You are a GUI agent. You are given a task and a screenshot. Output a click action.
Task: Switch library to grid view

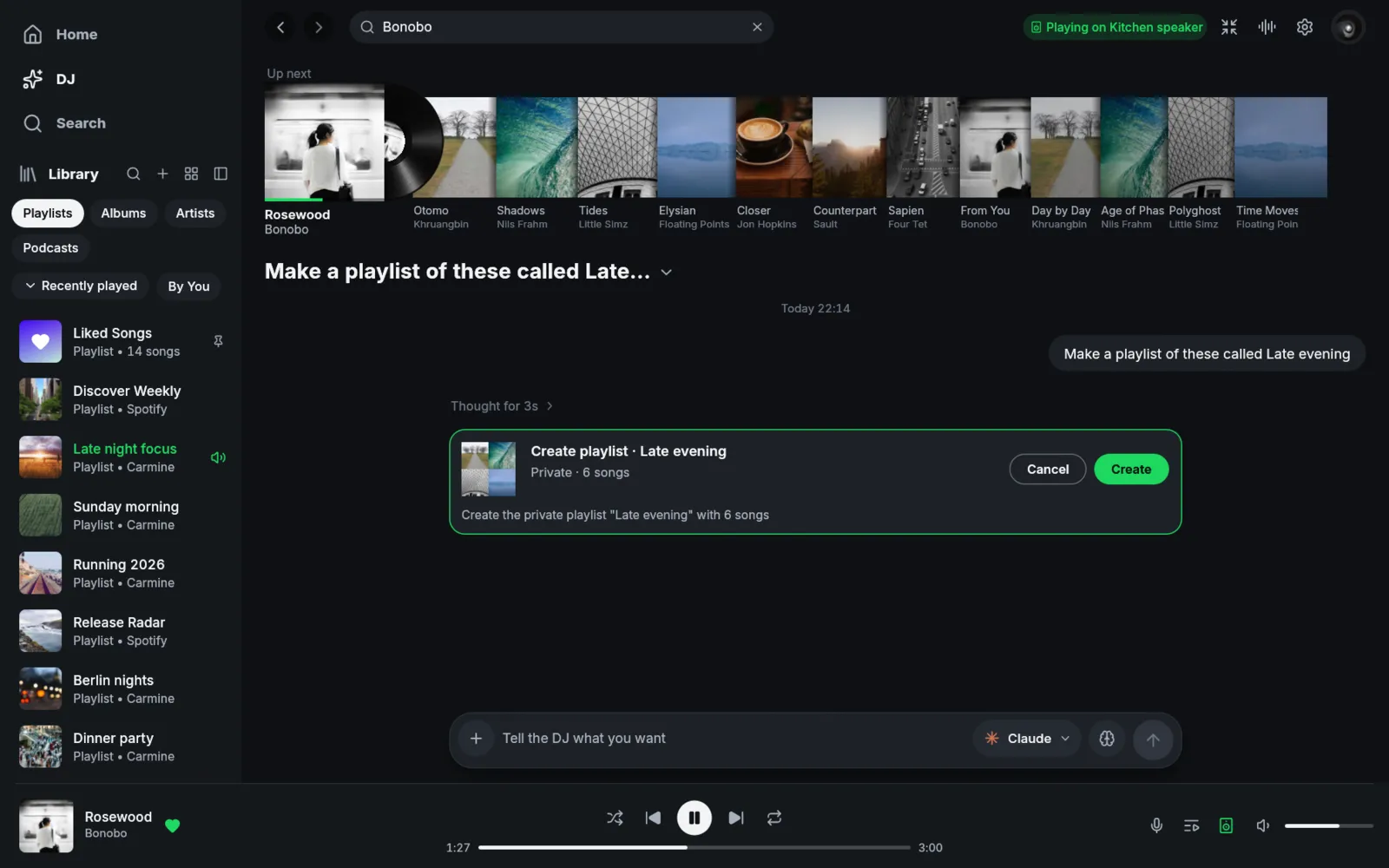(191, 174)
